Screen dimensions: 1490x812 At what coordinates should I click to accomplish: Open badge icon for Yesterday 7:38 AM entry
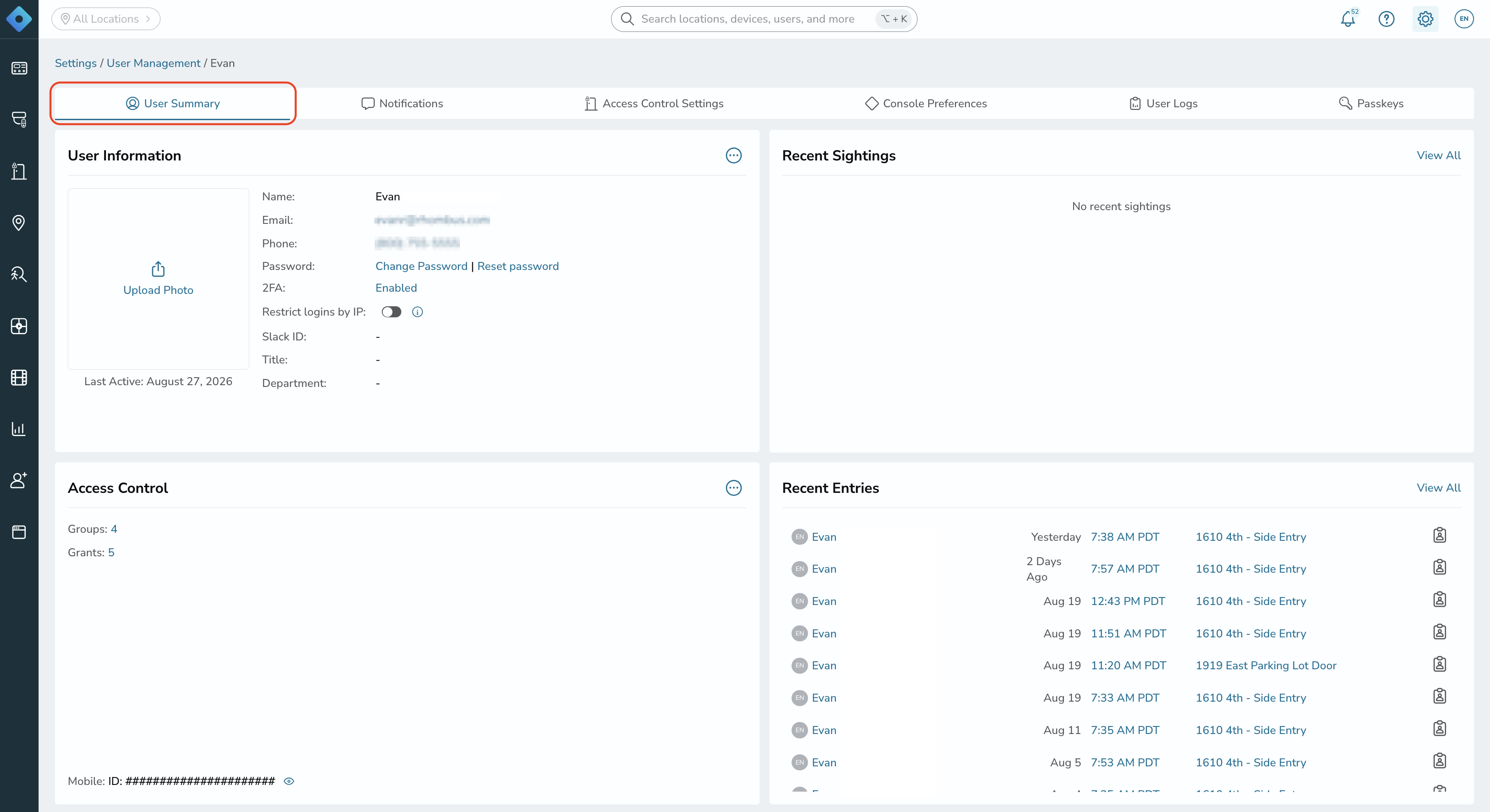(x=1439, y=536)
